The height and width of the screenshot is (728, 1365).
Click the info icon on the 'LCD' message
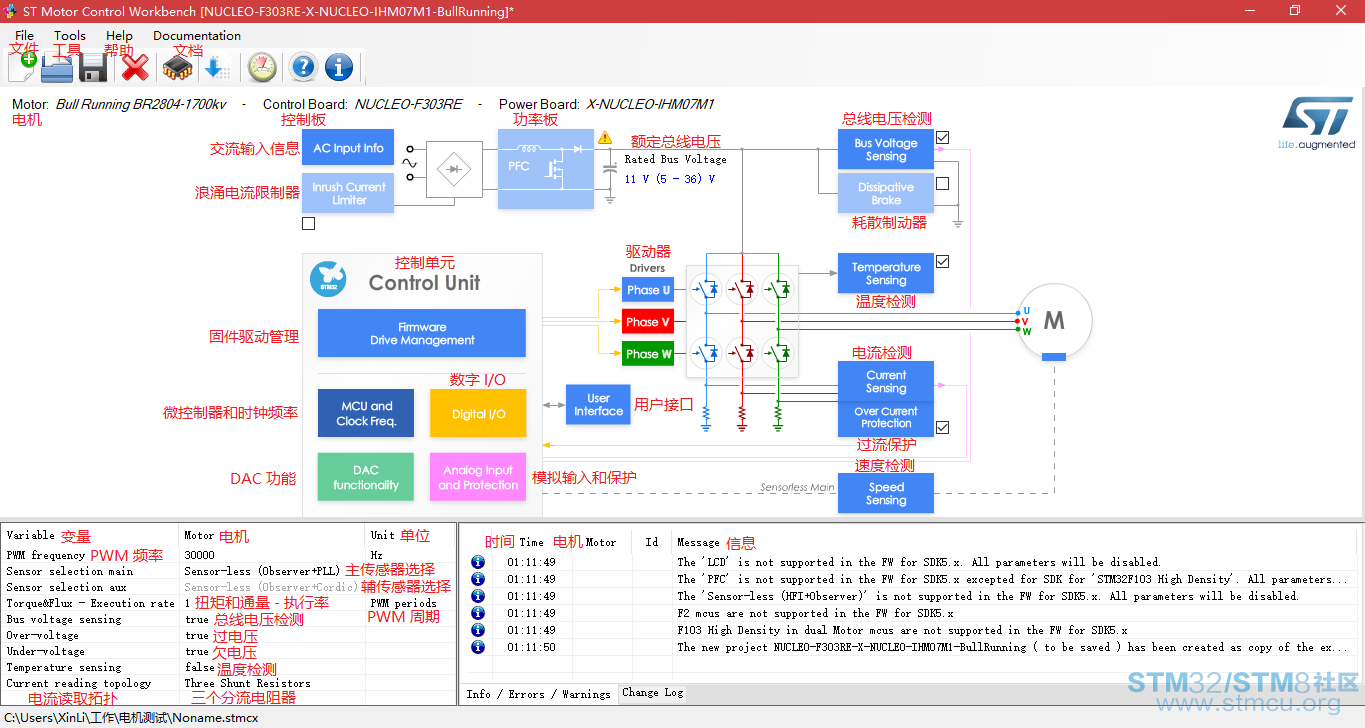(x=478, y=562)
